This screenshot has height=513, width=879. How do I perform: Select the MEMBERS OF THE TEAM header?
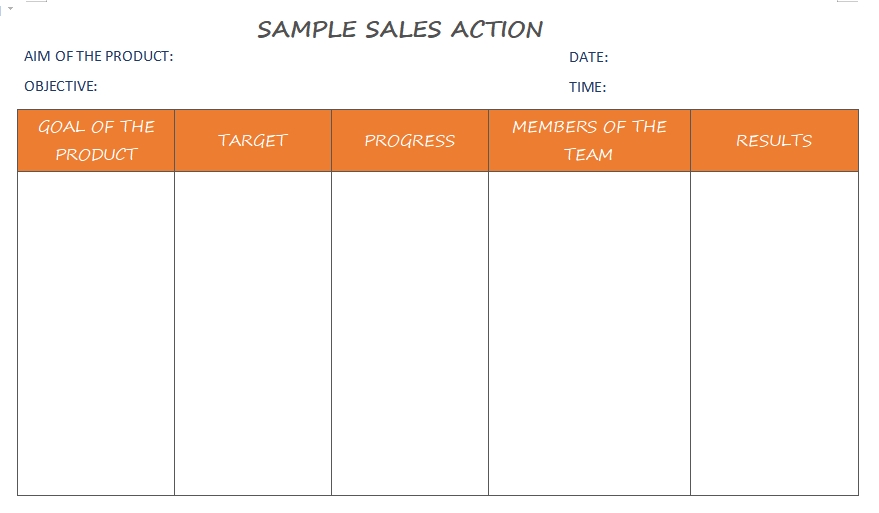[x=589, y=140]
